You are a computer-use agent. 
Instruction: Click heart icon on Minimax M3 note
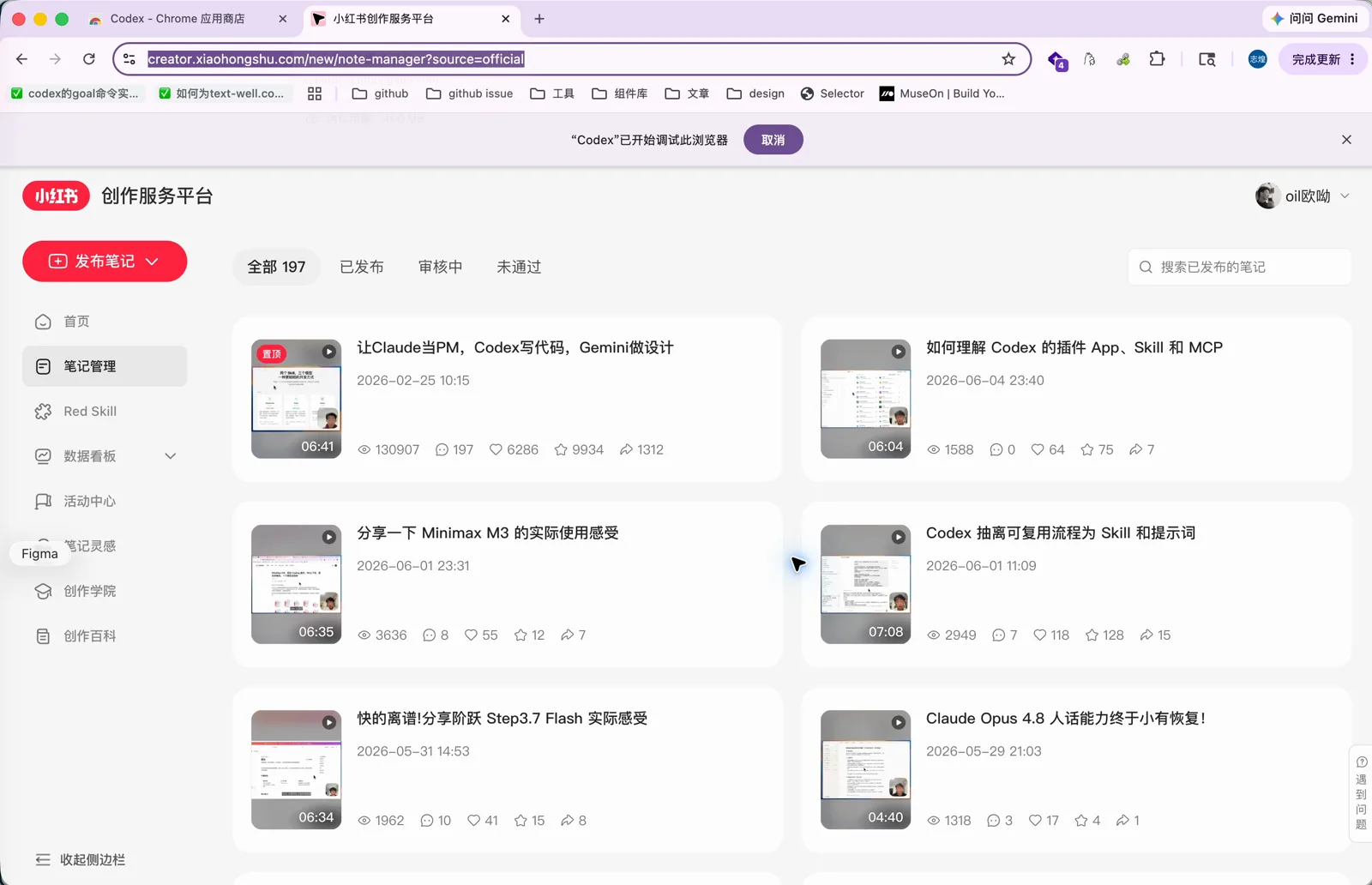(471, 635)
